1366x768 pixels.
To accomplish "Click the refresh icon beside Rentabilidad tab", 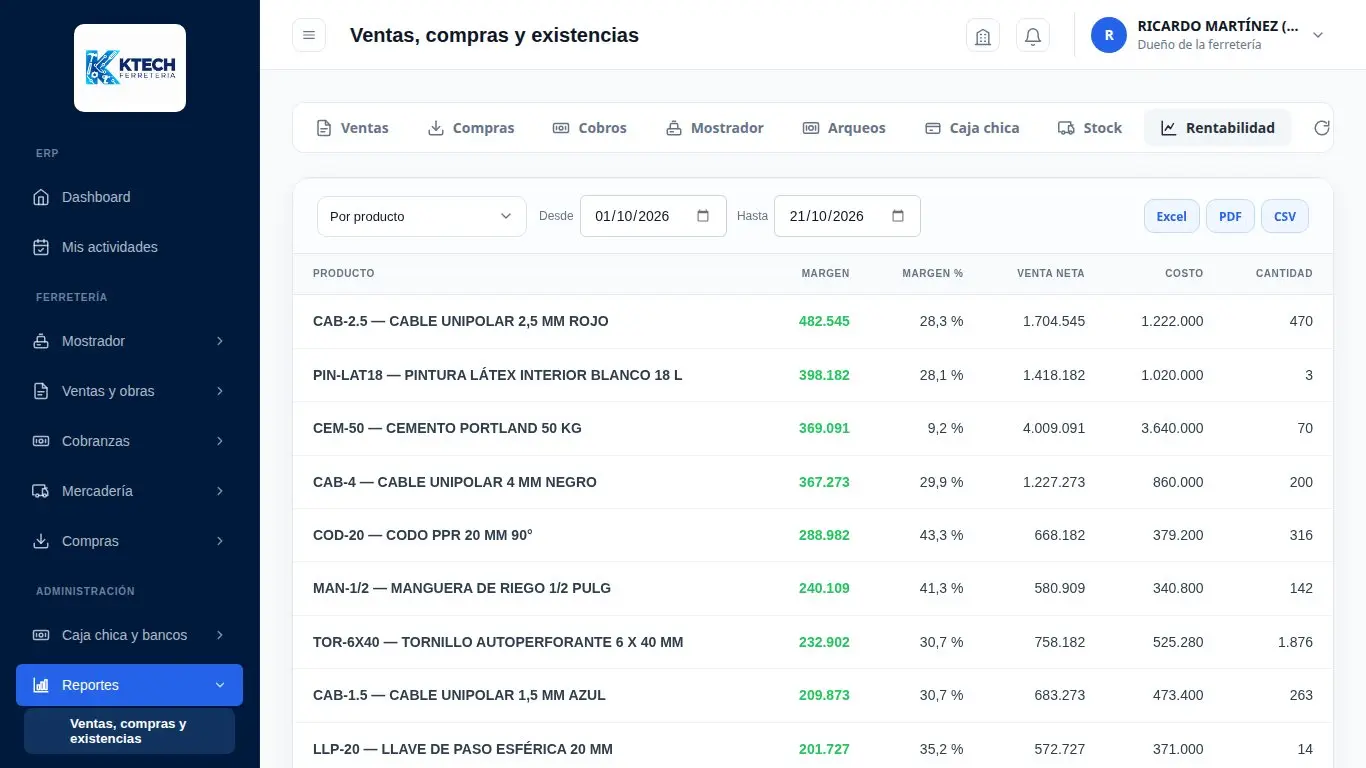I will pyautogui.click(x=1322, y=128).
